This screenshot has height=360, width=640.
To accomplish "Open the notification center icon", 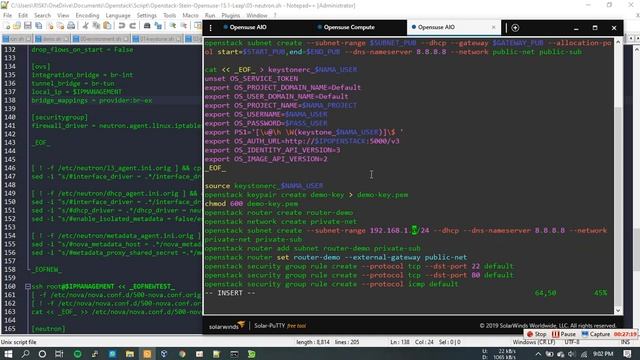I will tap(627, 354).
